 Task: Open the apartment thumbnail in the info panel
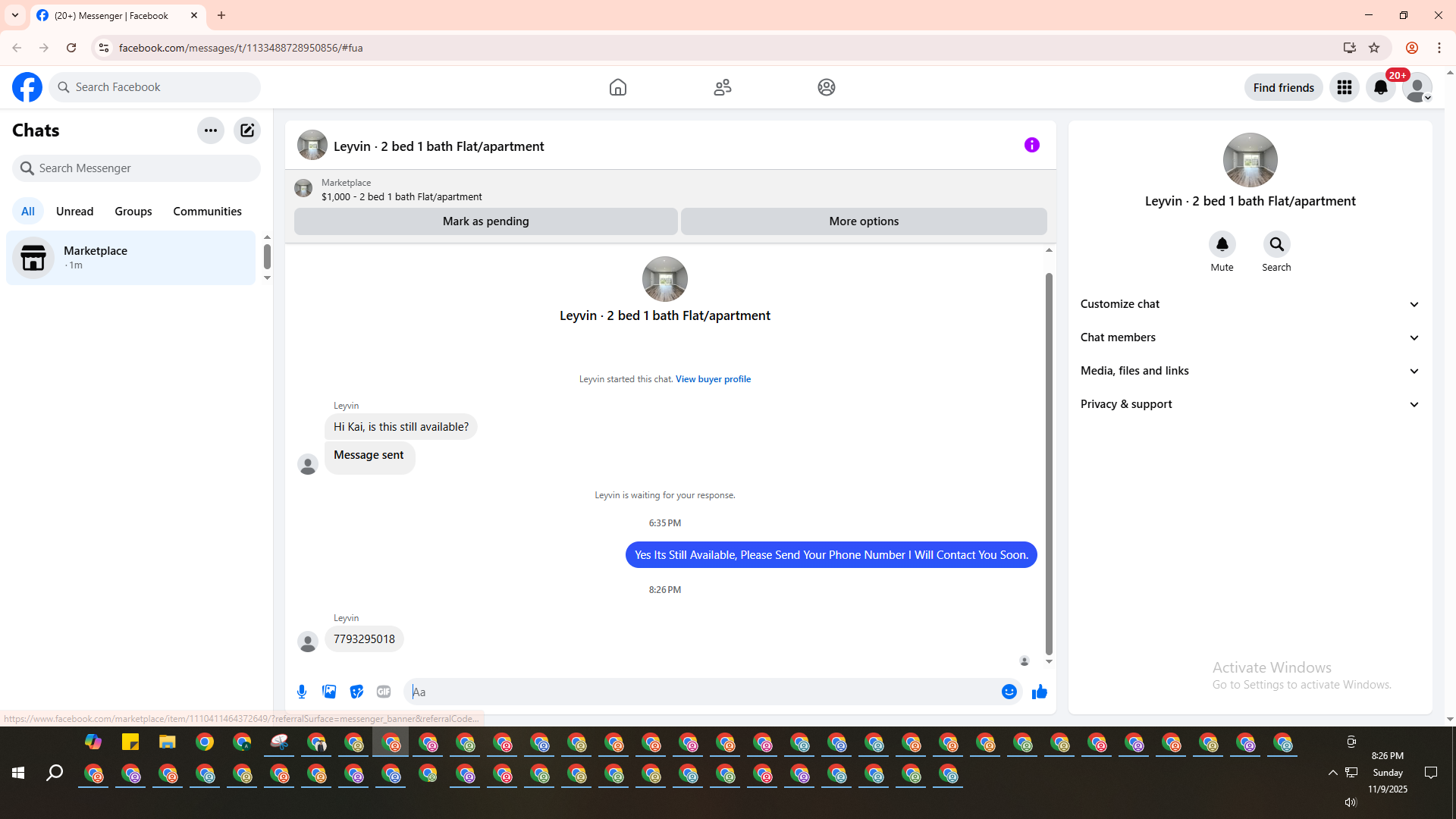tap(1250, 160)
